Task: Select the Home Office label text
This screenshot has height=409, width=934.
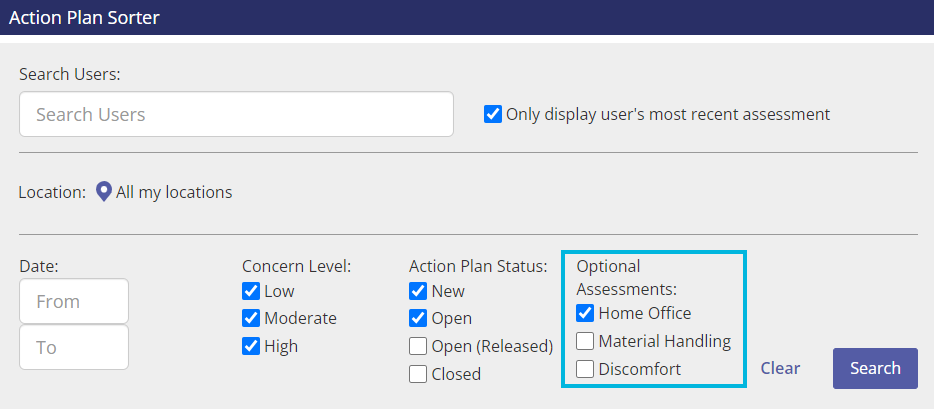Action: [645, 313]
